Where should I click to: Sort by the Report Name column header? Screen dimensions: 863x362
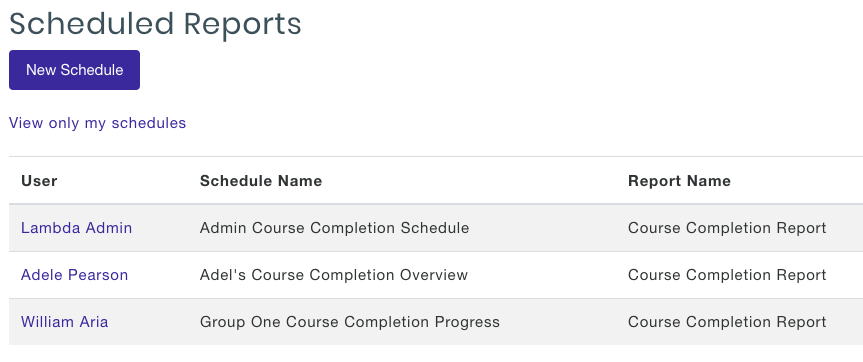[x=679, y=180]
